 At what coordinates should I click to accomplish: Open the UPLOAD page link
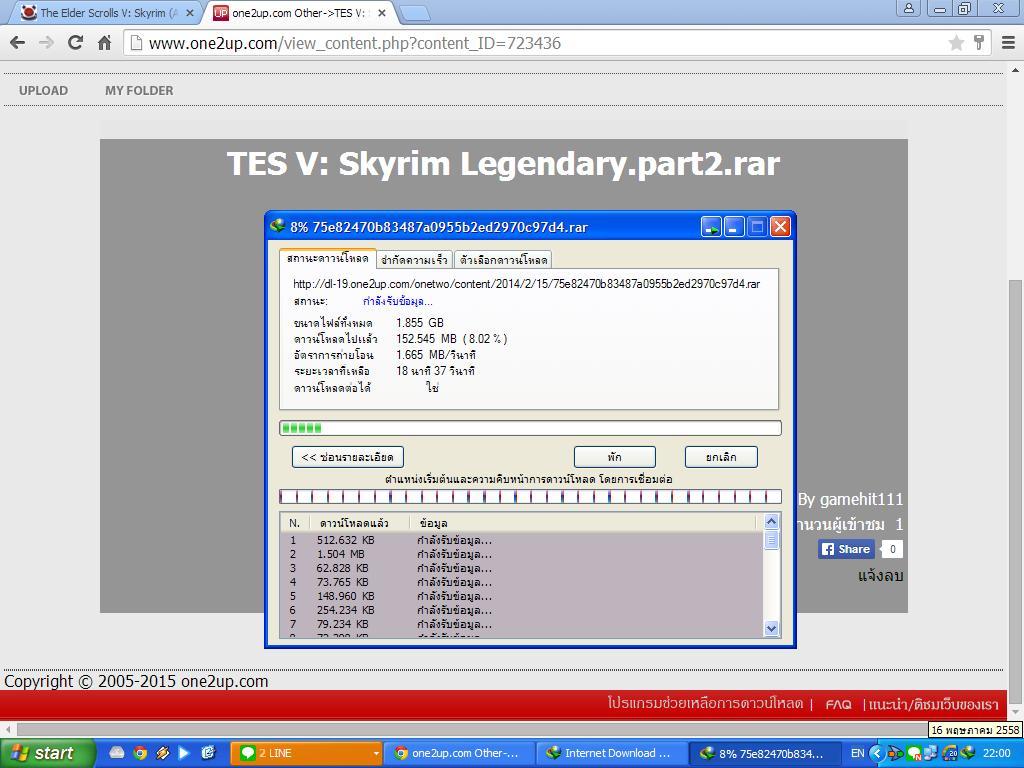click(x=43, y=91)
